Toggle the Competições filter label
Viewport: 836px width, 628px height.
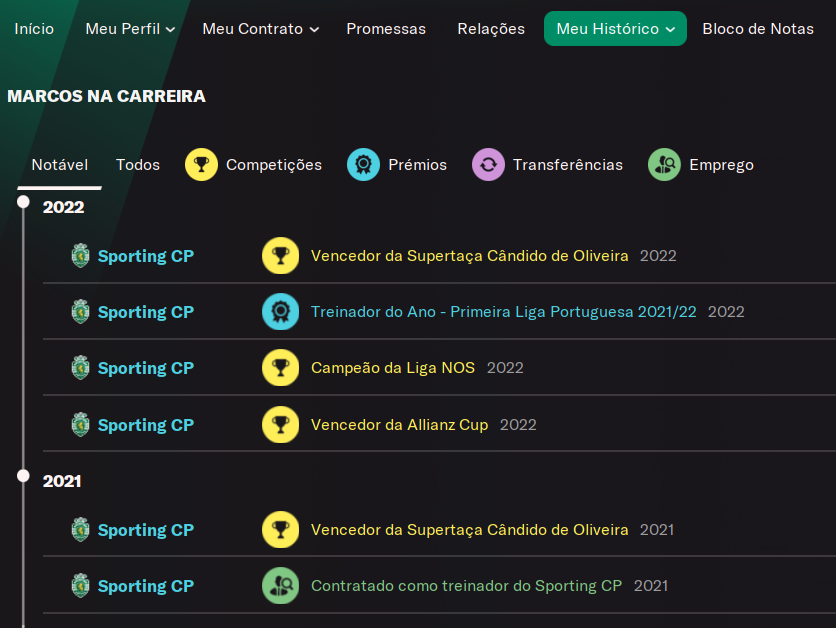(274, 165)
